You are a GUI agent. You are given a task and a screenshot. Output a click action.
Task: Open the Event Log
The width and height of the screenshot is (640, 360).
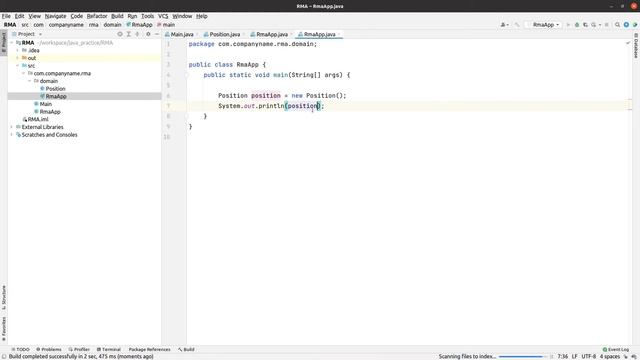click(x=616, y=349)
